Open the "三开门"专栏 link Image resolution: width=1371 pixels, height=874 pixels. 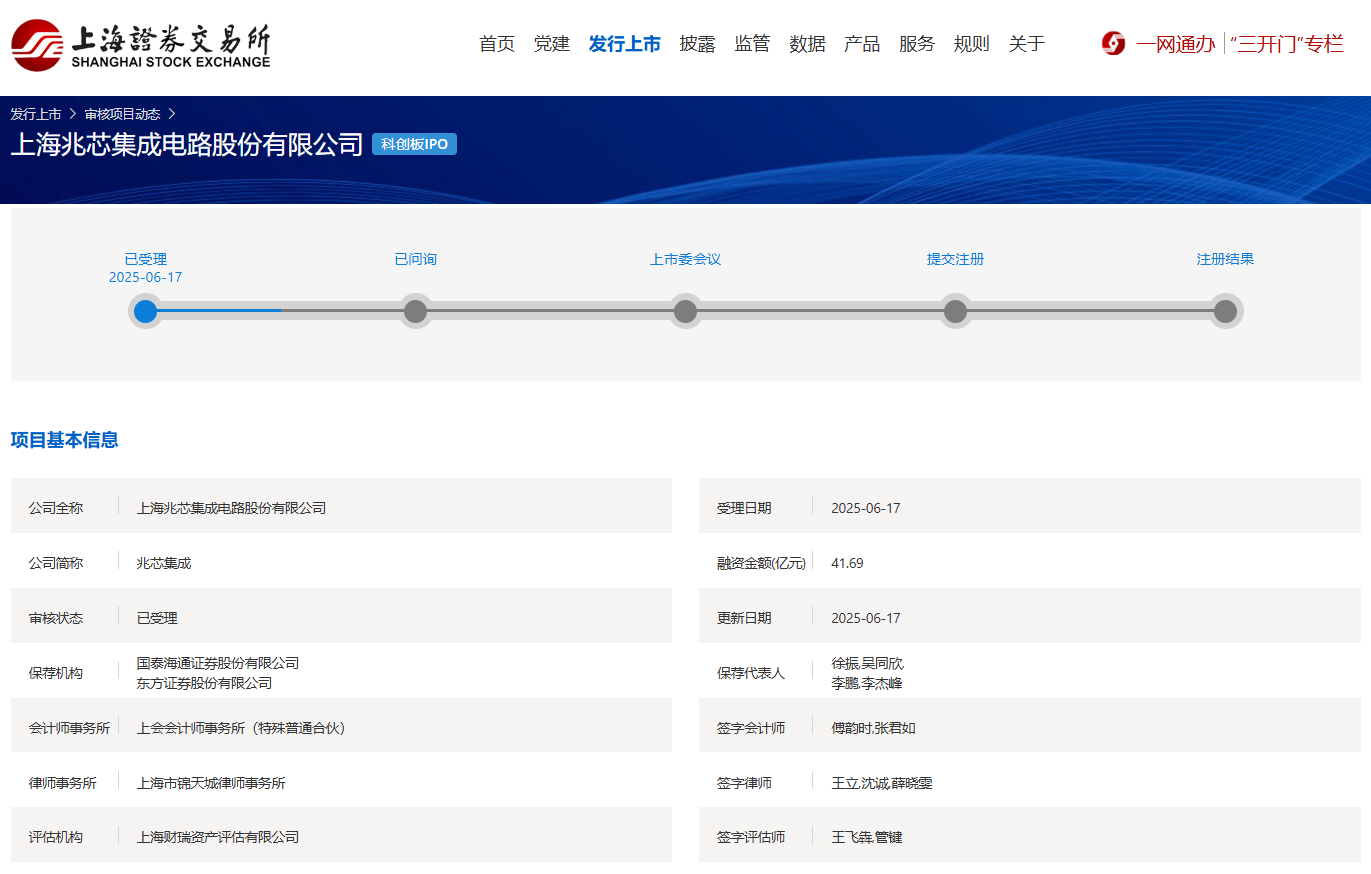1287,44
